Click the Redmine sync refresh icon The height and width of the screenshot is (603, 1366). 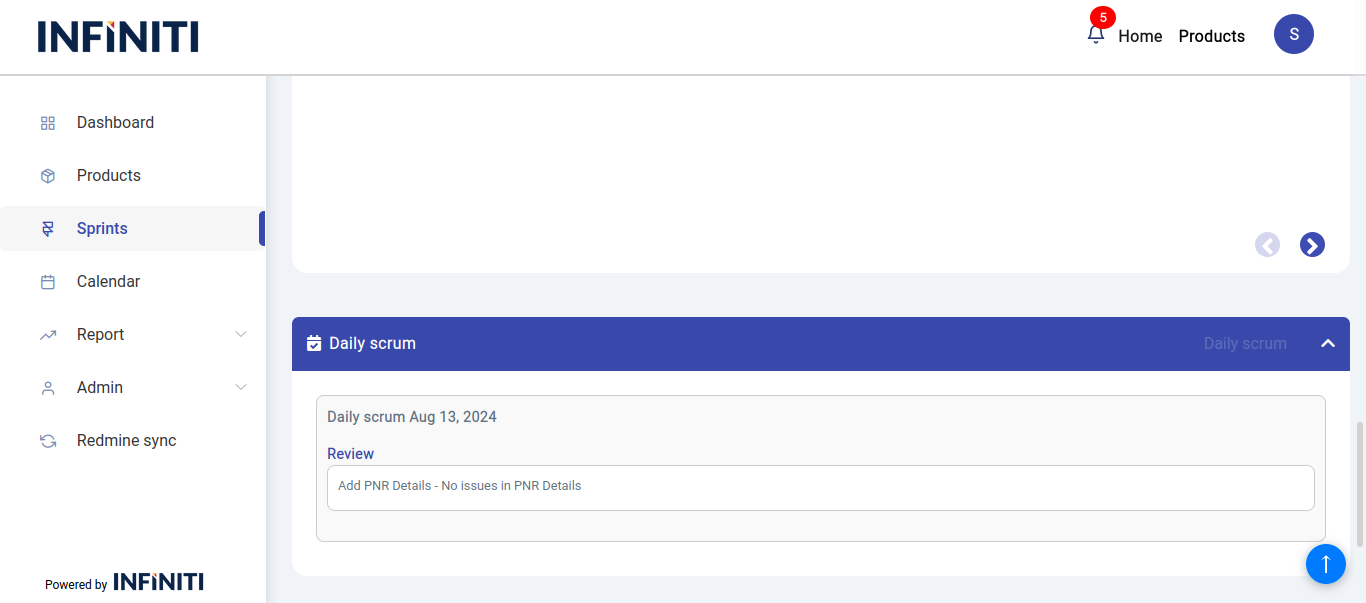48,441
